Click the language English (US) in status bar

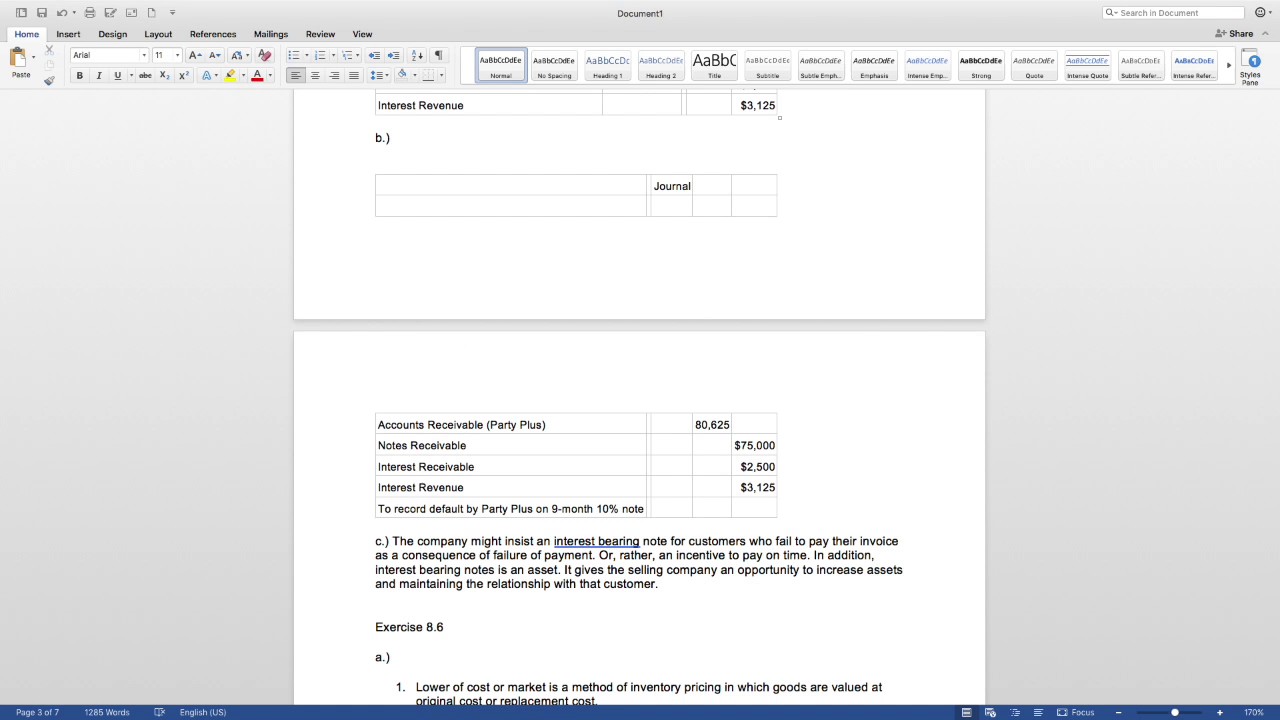pos(203,712)
